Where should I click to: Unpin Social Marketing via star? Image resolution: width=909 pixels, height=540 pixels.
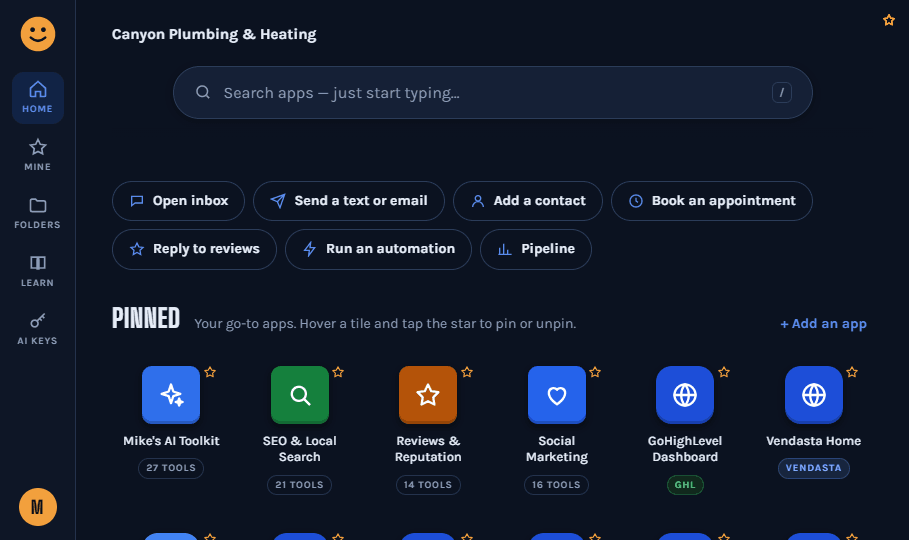tap(595, 372)
